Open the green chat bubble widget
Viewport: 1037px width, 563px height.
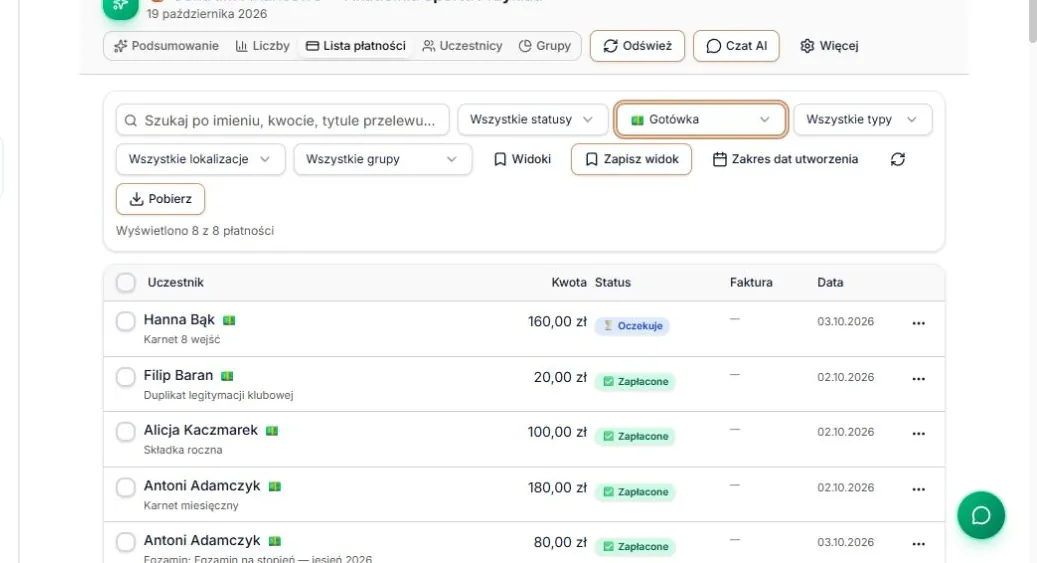981,515
